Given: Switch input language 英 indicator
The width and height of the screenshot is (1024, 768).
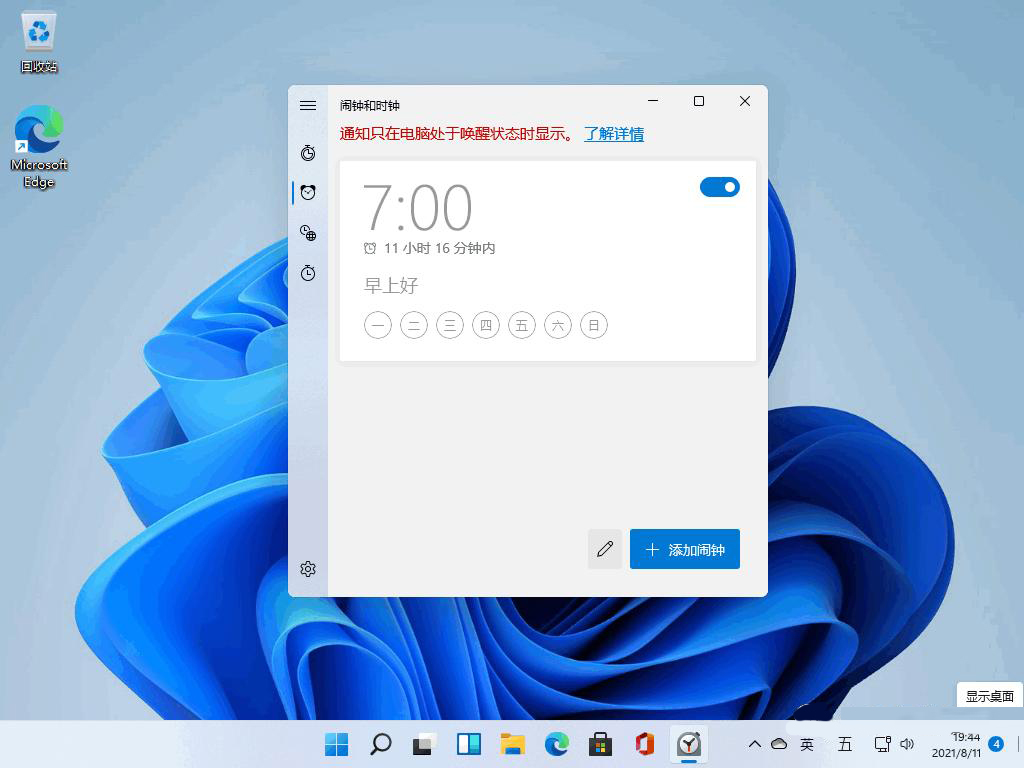Looking at the screenshot, I should tap(807, 744).
